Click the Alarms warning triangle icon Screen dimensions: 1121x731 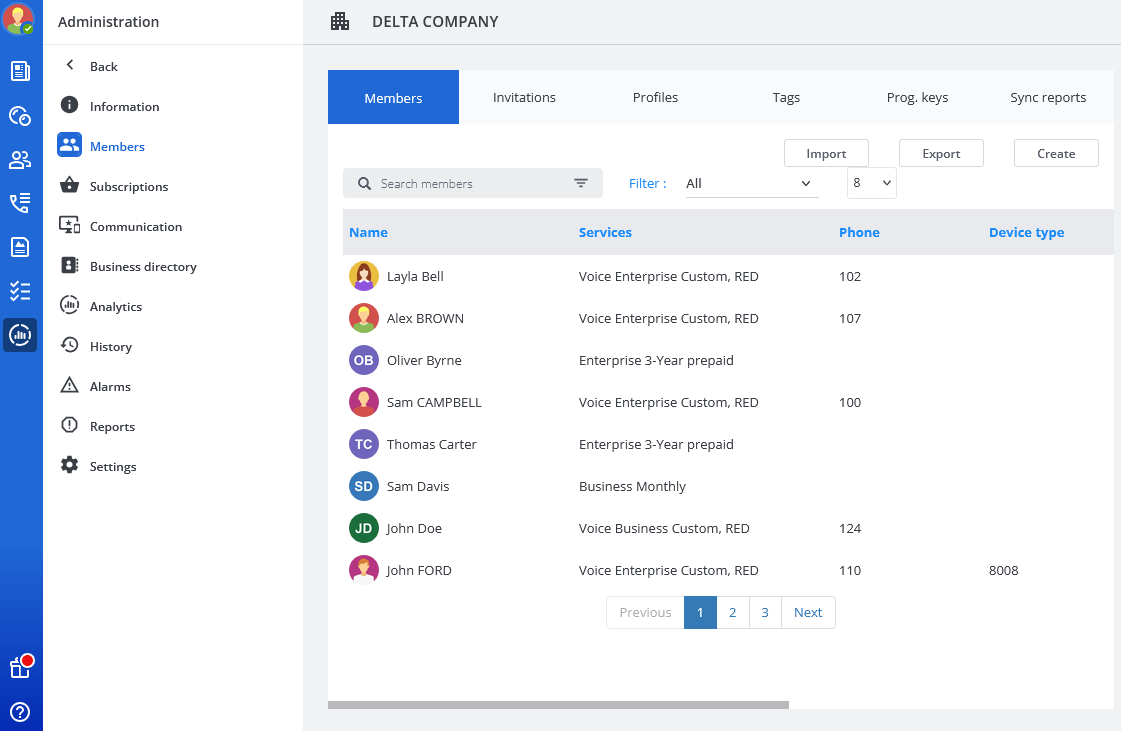[x=69, y=386]
